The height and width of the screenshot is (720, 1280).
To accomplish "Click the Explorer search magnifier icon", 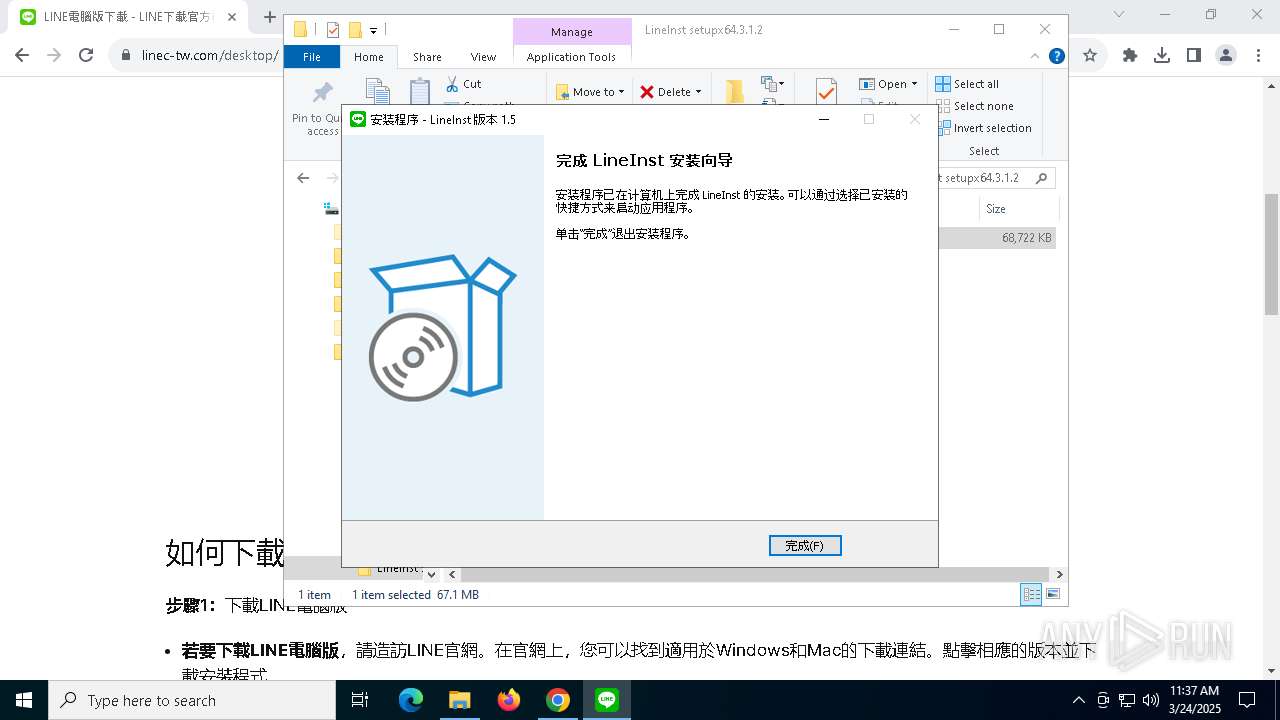I will click(1041, 178).
